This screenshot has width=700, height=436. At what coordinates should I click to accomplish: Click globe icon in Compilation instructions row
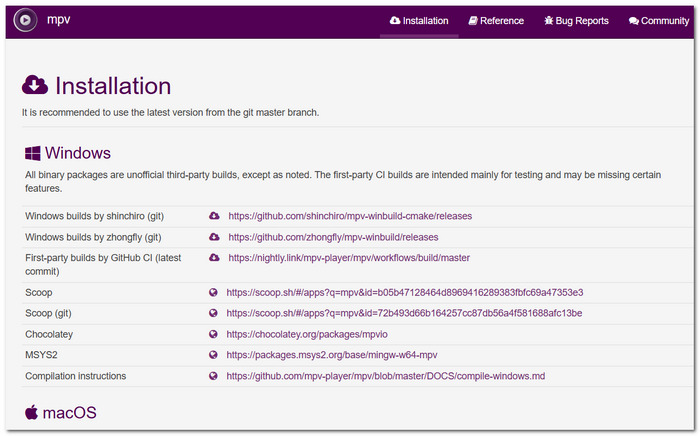coord(213,376)
